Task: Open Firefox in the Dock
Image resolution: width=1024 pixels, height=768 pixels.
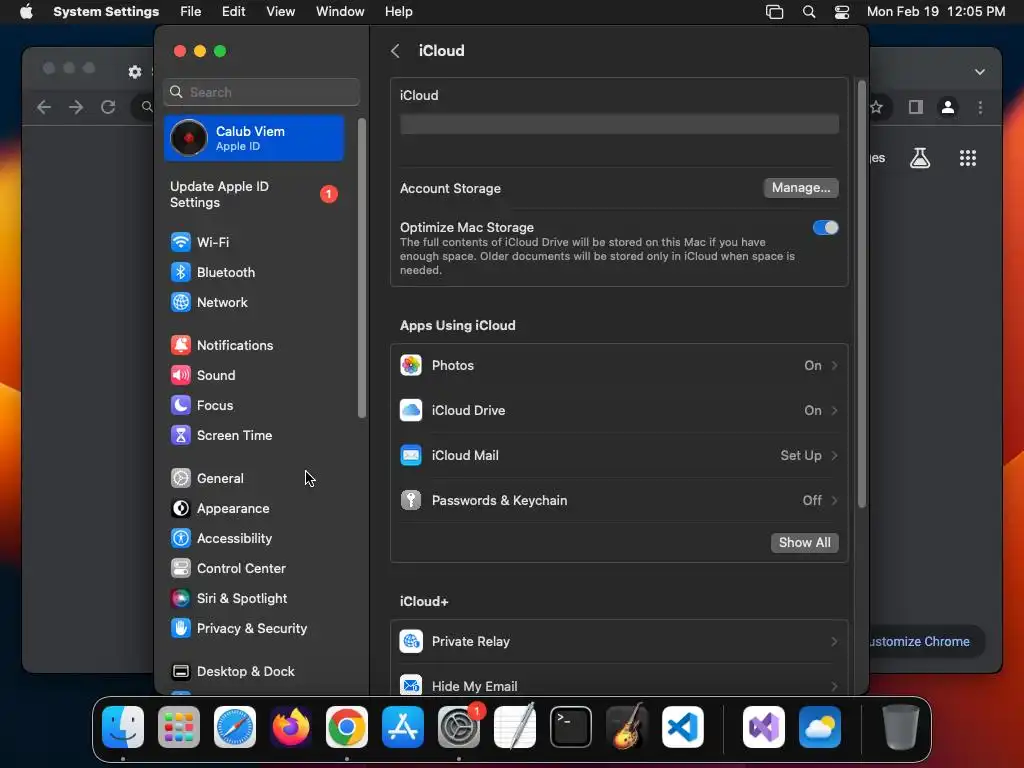Action: tap(291, 727)
